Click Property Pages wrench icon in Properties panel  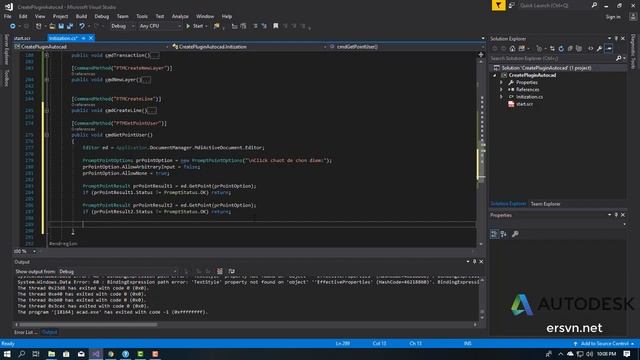515,234
